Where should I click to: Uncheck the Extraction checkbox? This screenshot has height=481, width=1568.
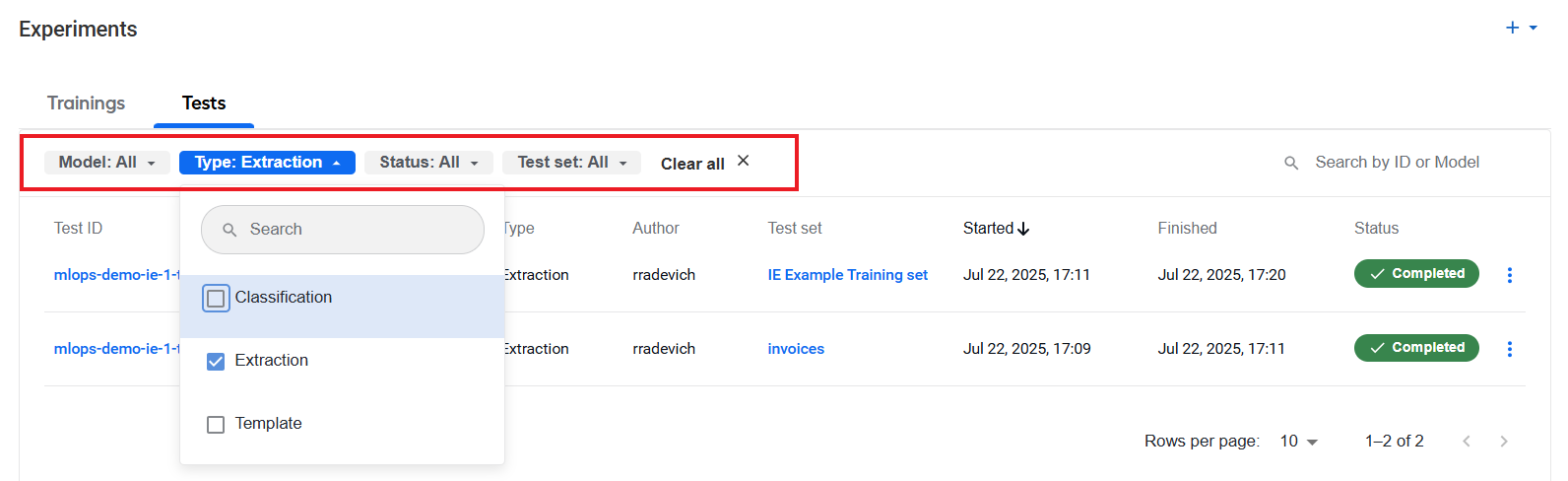216,362
